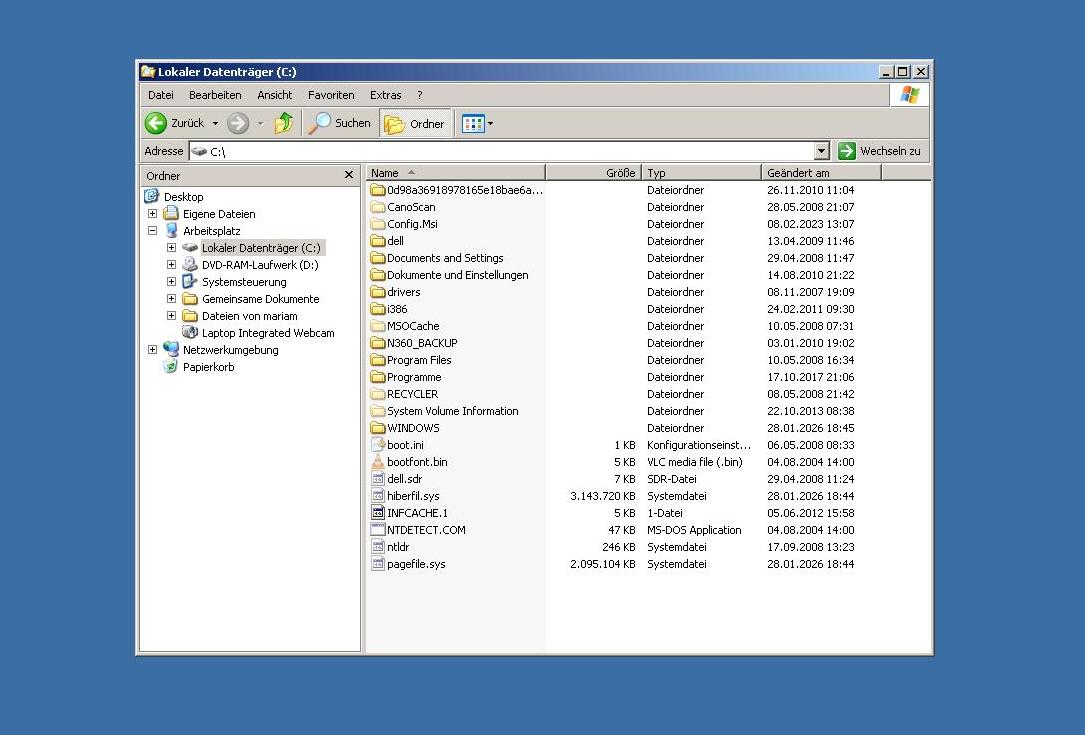
Task: Select the WINDOWS folder icon
Action: (378, 428)
